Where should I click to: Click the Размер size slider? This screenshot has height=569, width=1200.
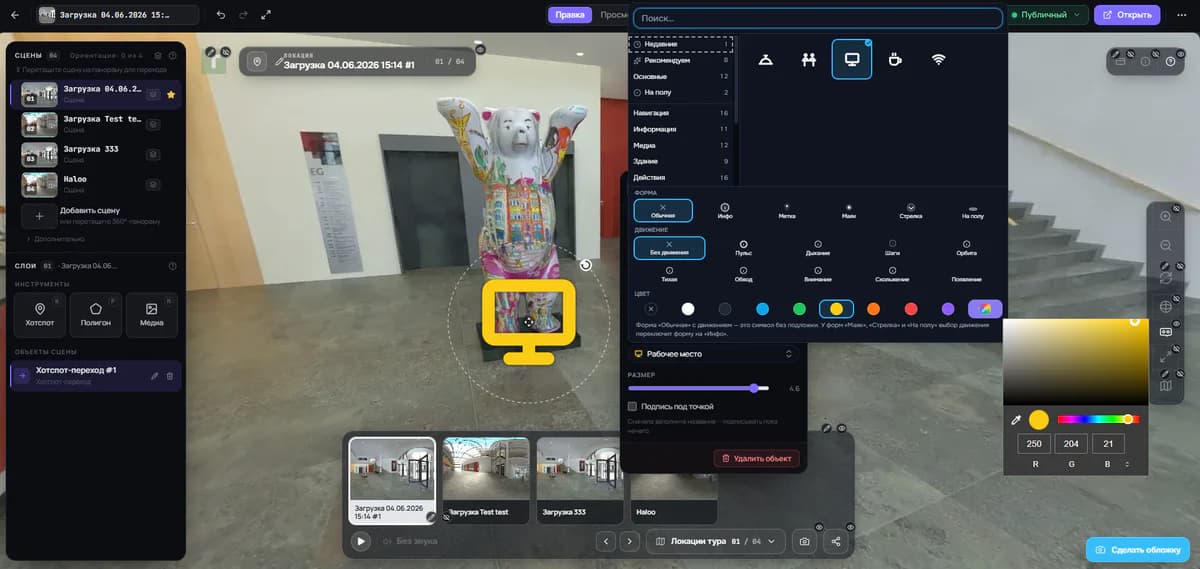pos(699,388)
